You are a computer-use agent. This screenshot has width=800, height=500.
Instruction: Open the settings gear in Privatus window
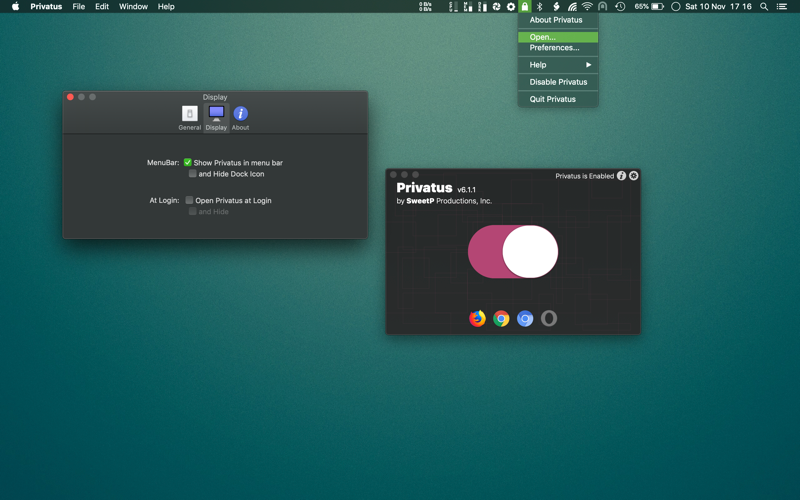(634, 176)
